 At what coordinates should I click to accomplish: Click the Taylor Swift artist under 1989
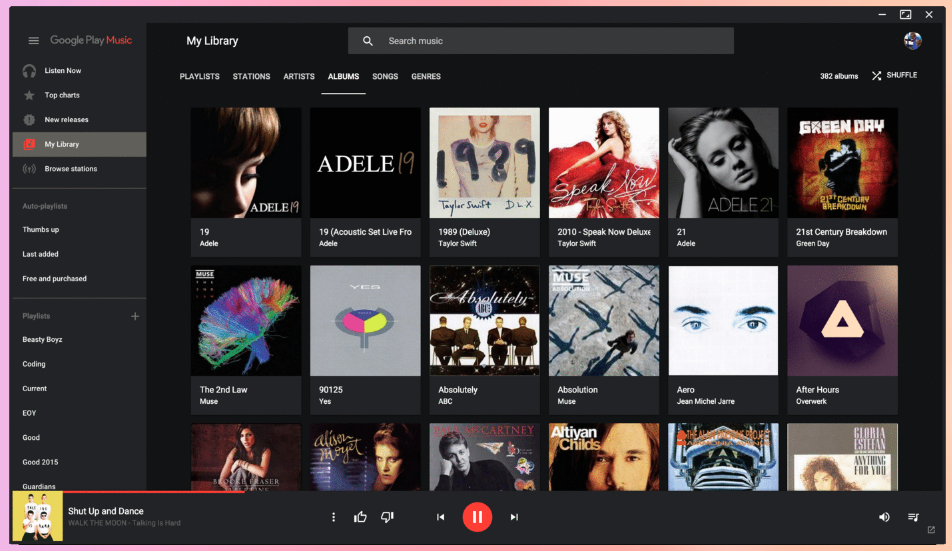[x=457, y=243]
